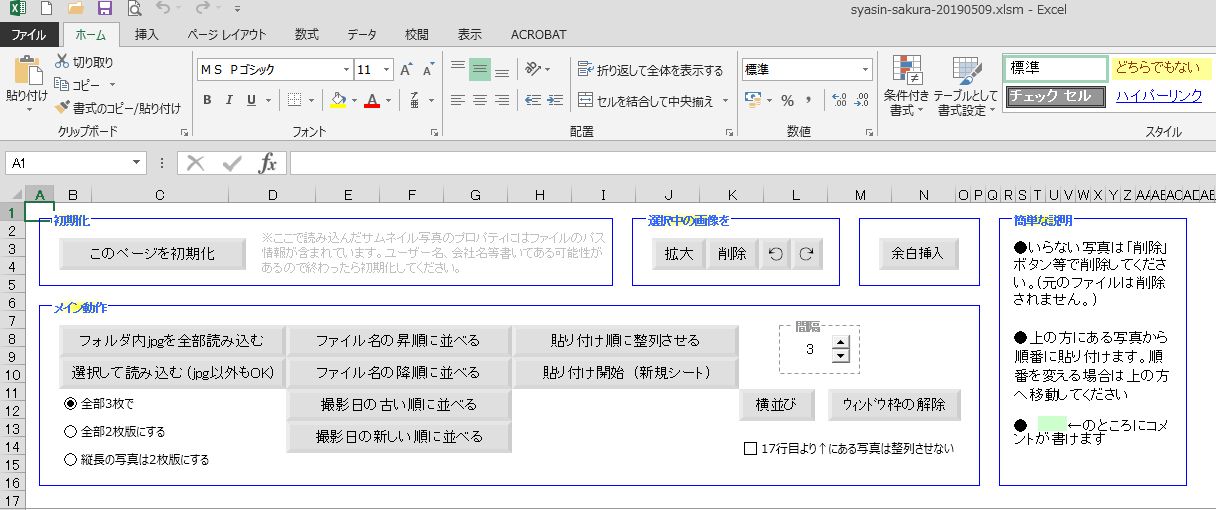Click the format painter brush icon
Viewport: 1216px width, 510px height.
62,108
